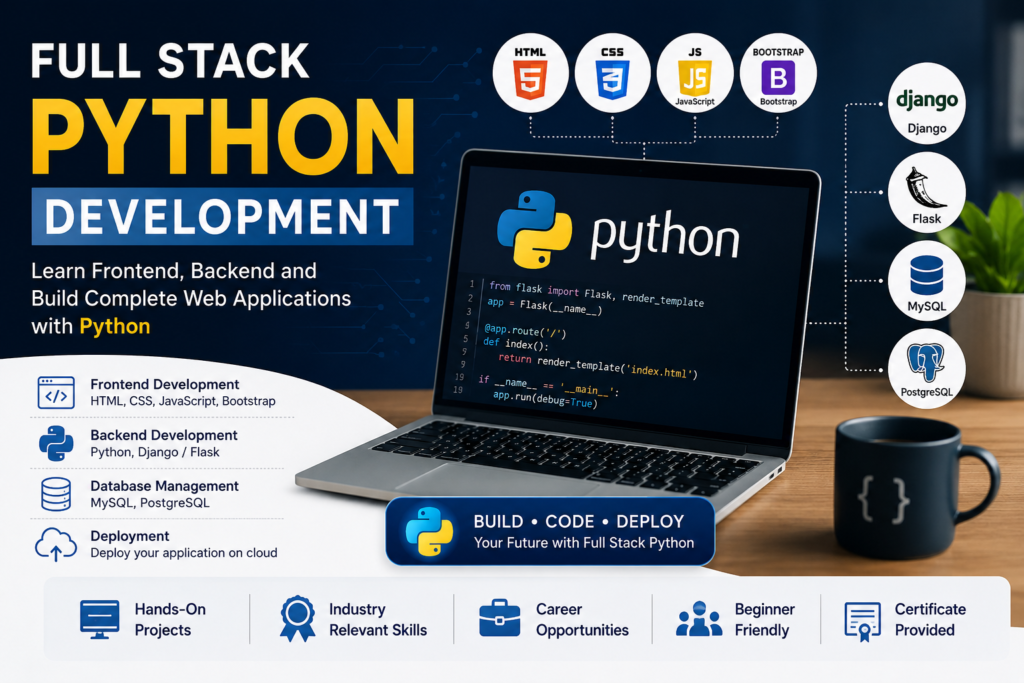Click the database icon beside Database Management

click(56, 494)
